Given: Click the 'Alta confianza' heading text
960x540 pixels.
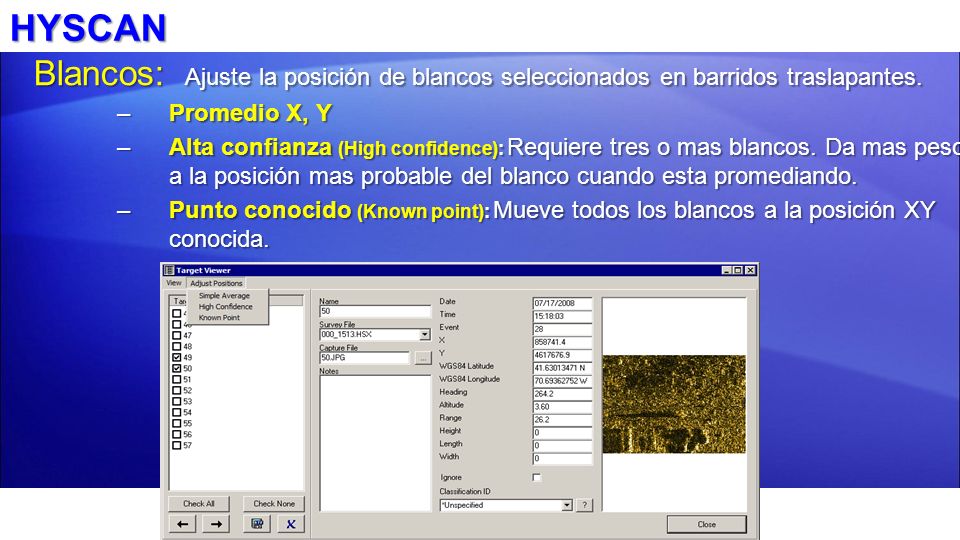Looking at the screenshot, I should [x=250, y=148].
